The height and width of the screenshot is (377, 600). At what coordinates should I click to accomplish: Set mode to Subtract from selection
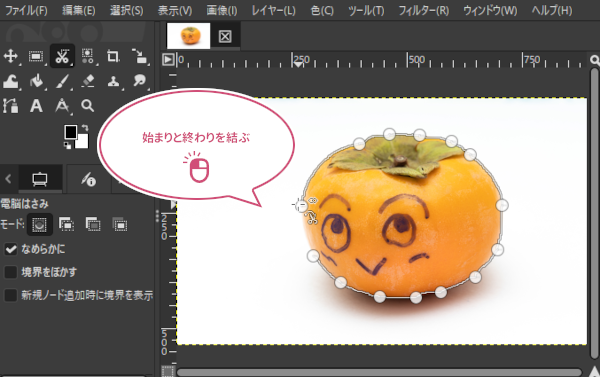(93, 224)
